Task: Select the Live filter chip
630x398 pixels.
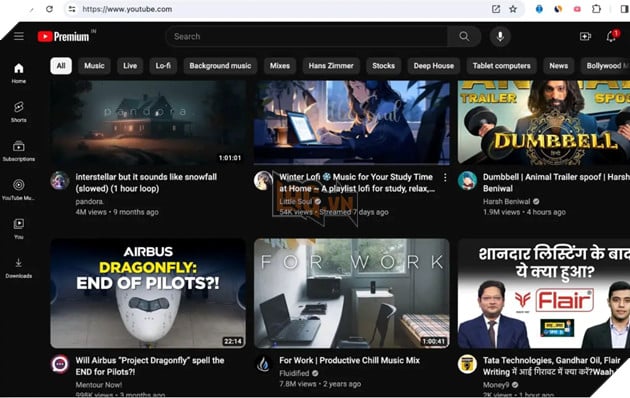Action: pyautogui.click(x=130, y=66)
